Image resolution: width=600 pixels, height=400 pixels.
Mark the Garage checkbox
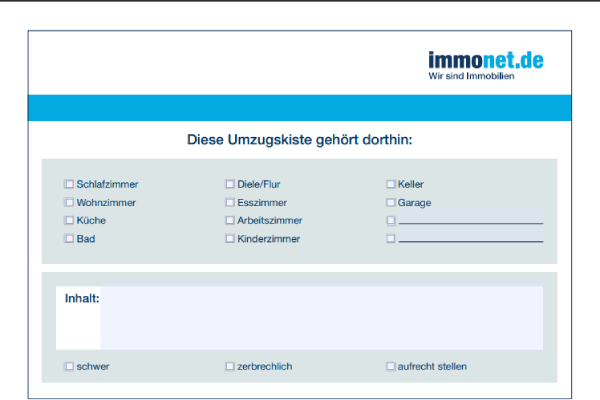click(x=391, y=202)
